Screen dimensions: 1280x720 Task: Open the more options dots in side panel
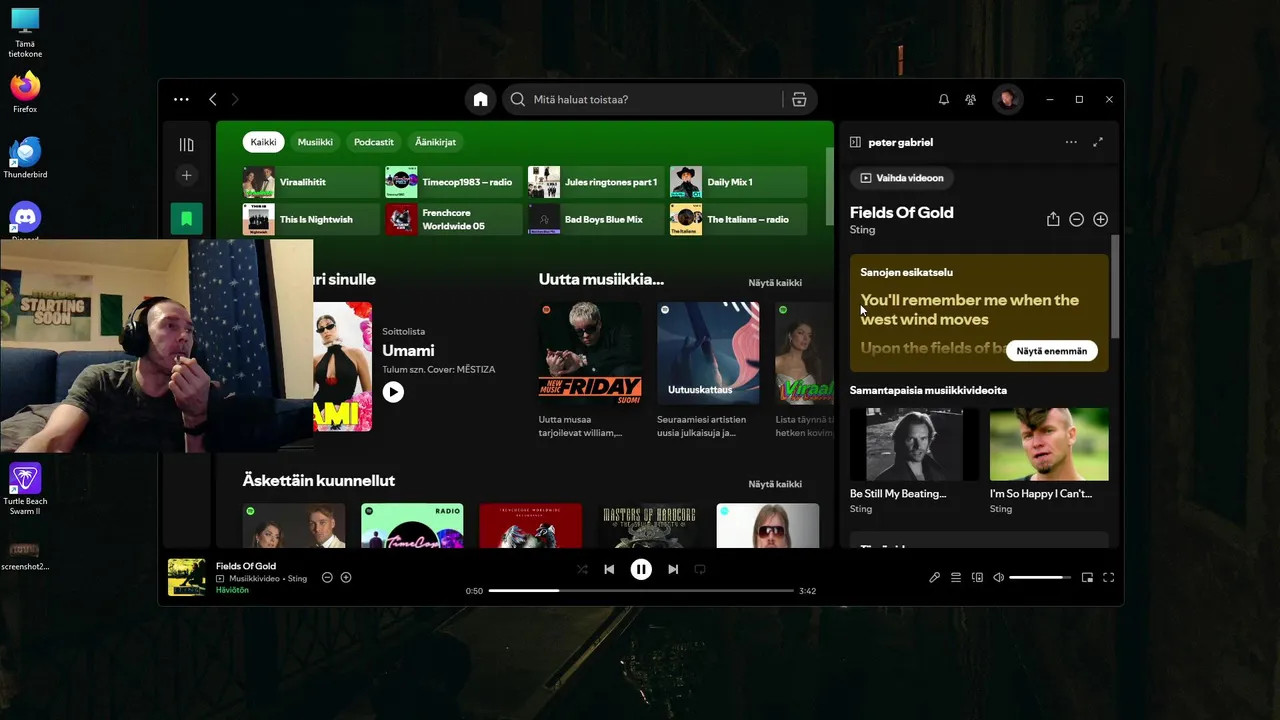1071,142
